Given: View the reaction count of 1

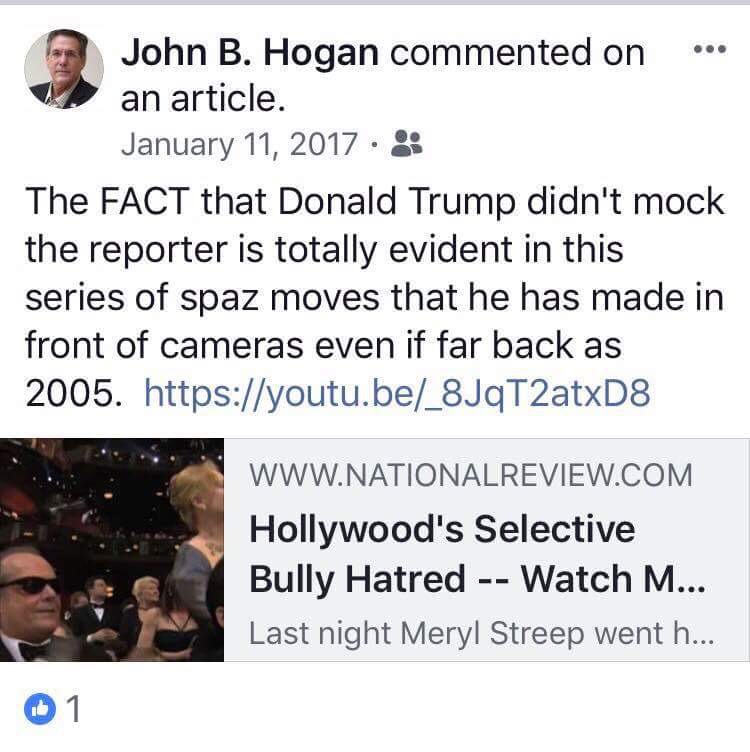Looking at the screenshot, I should pos(73,708).
